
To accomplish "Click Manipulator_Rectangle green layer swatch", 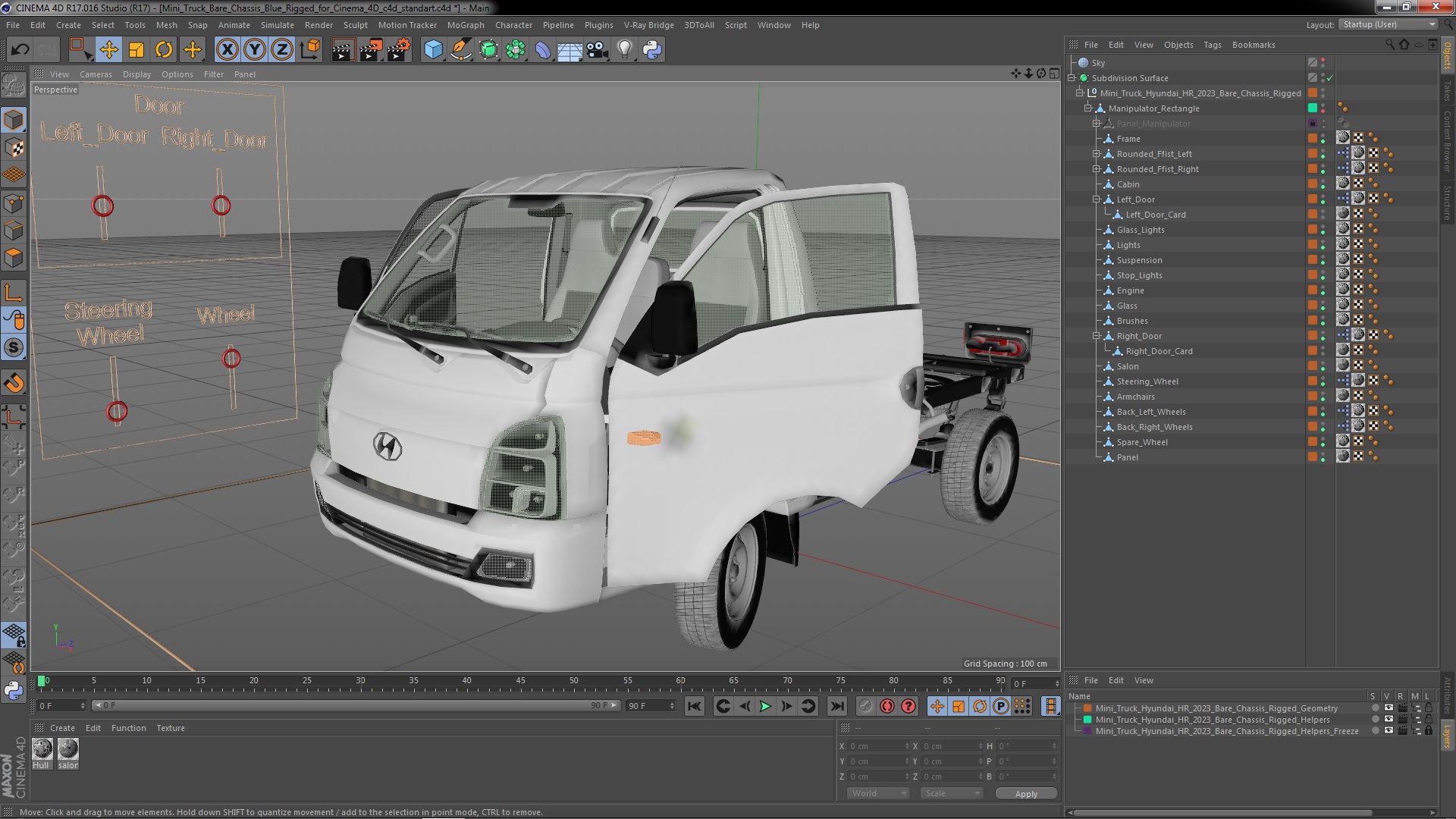I will [1313, 108].
